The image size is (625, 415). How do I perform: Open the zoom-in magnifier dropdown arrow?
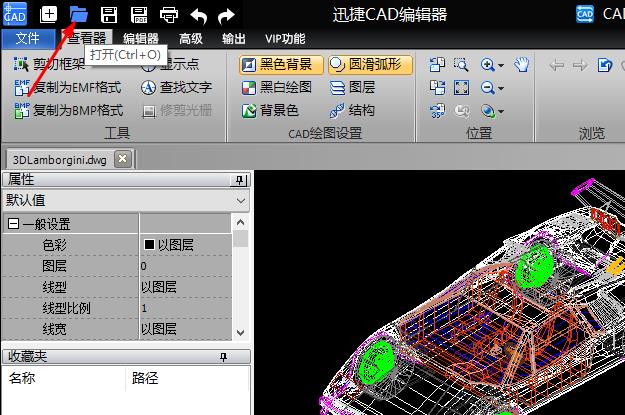pos(500,65)
